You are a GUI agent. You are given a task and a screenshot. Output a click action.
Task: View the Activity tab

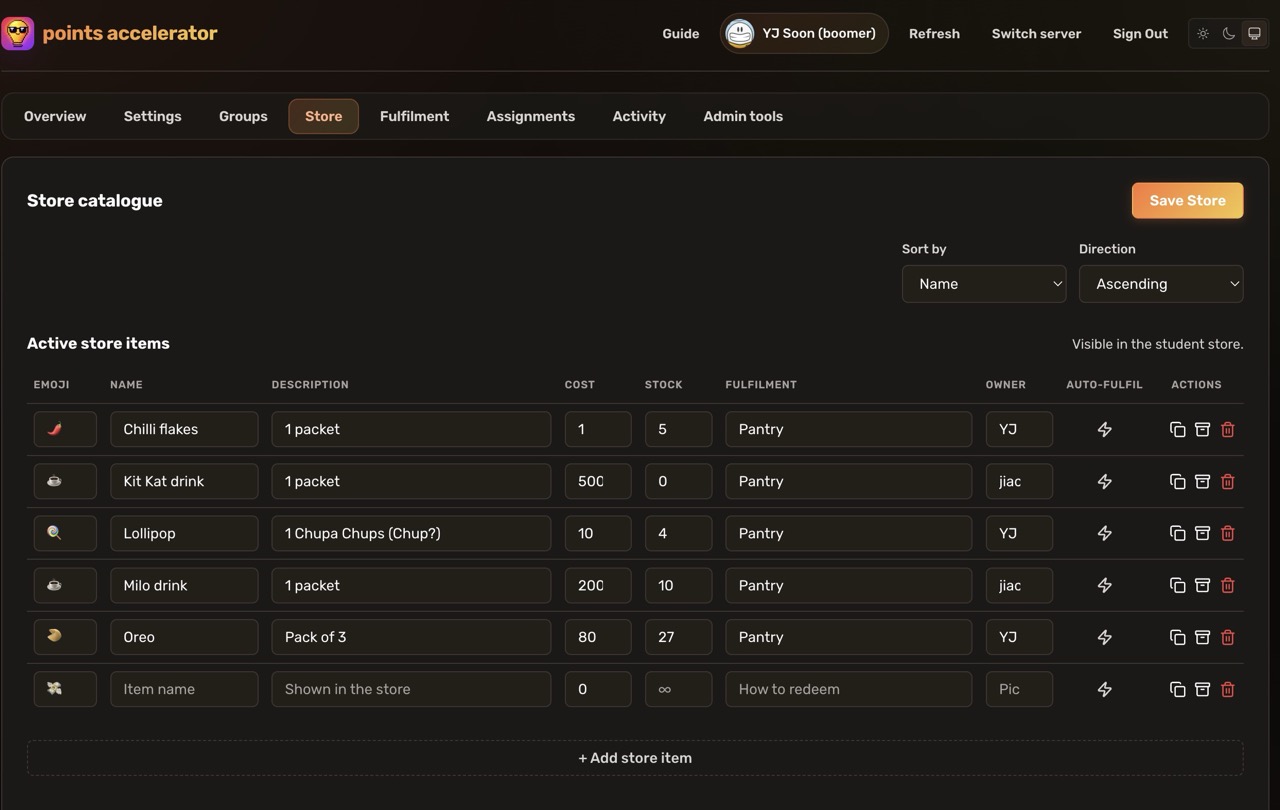pyautogui.click(x=639, y=116)
